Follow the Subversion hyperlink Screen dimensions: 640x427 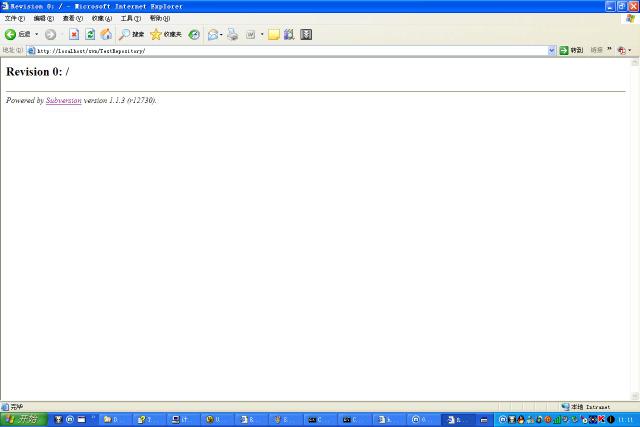[63, 101]
